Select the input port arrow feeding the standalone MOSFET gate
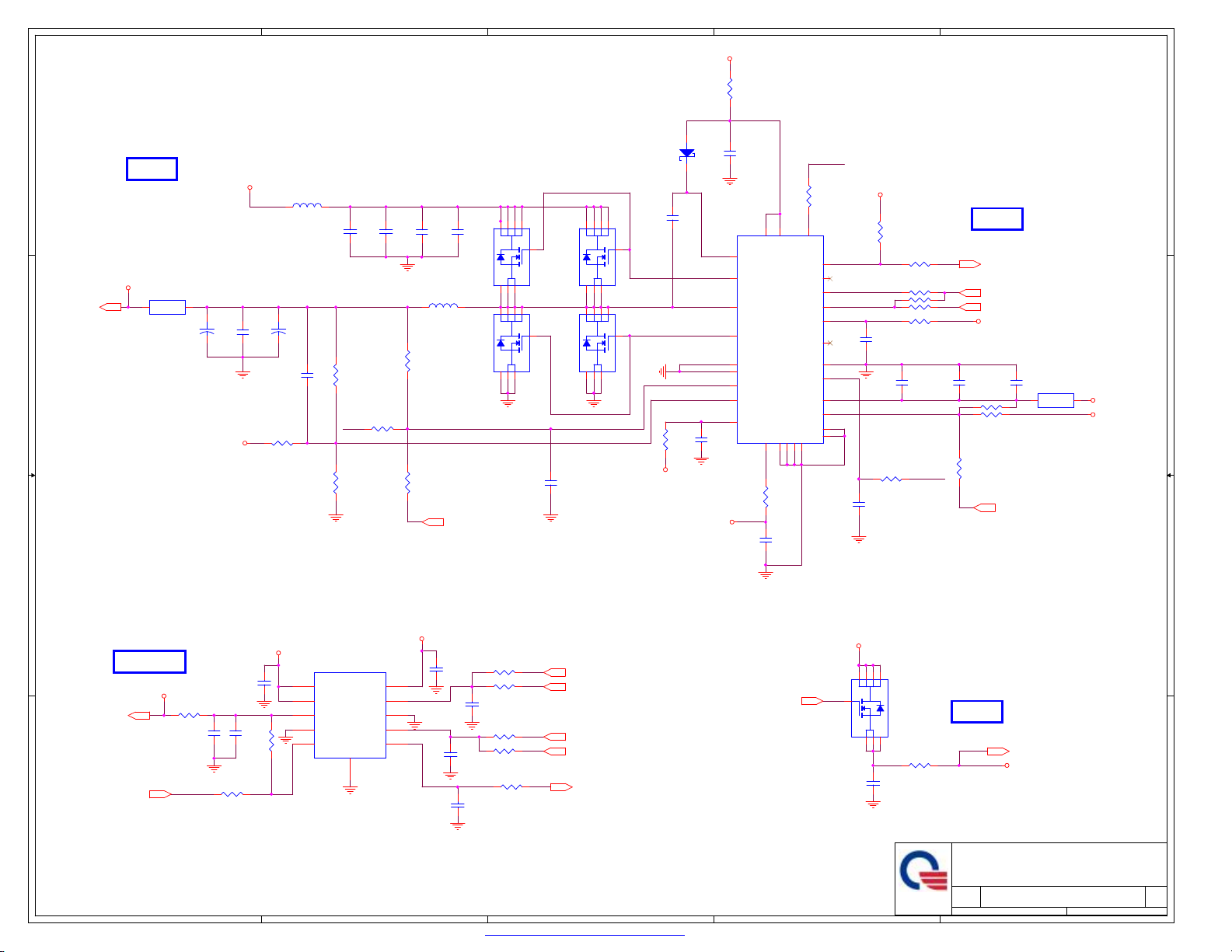 (812, 701)
